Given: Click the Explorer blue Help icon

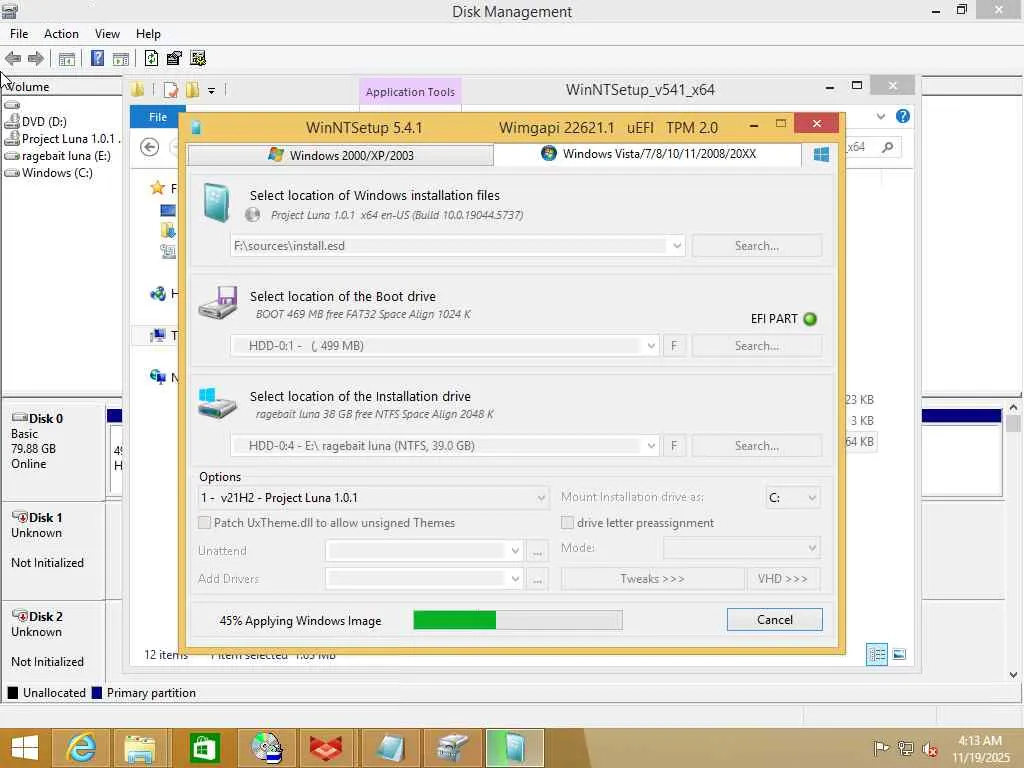Looking at the screenshot, I should pyautogui.click(x=903, y=116).
